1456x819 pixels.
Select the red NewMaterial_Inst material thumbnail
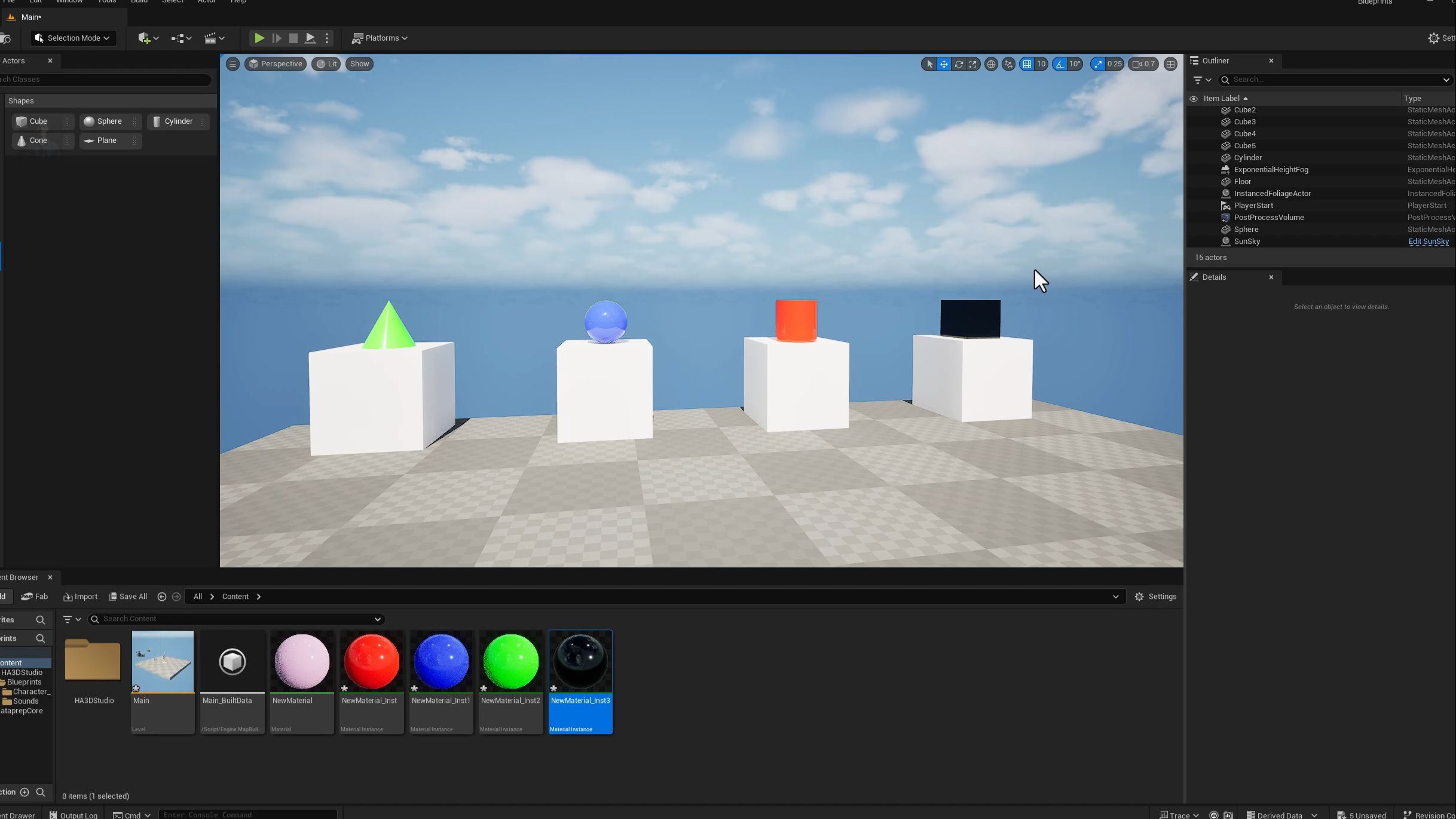(371, 662)
